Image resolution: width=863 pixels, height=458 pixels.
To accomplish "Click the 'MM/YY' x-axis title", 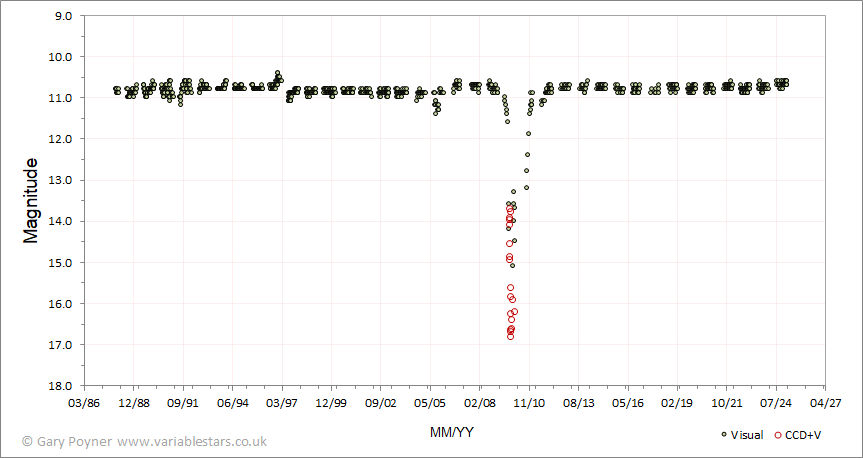I will pos(452,433).
